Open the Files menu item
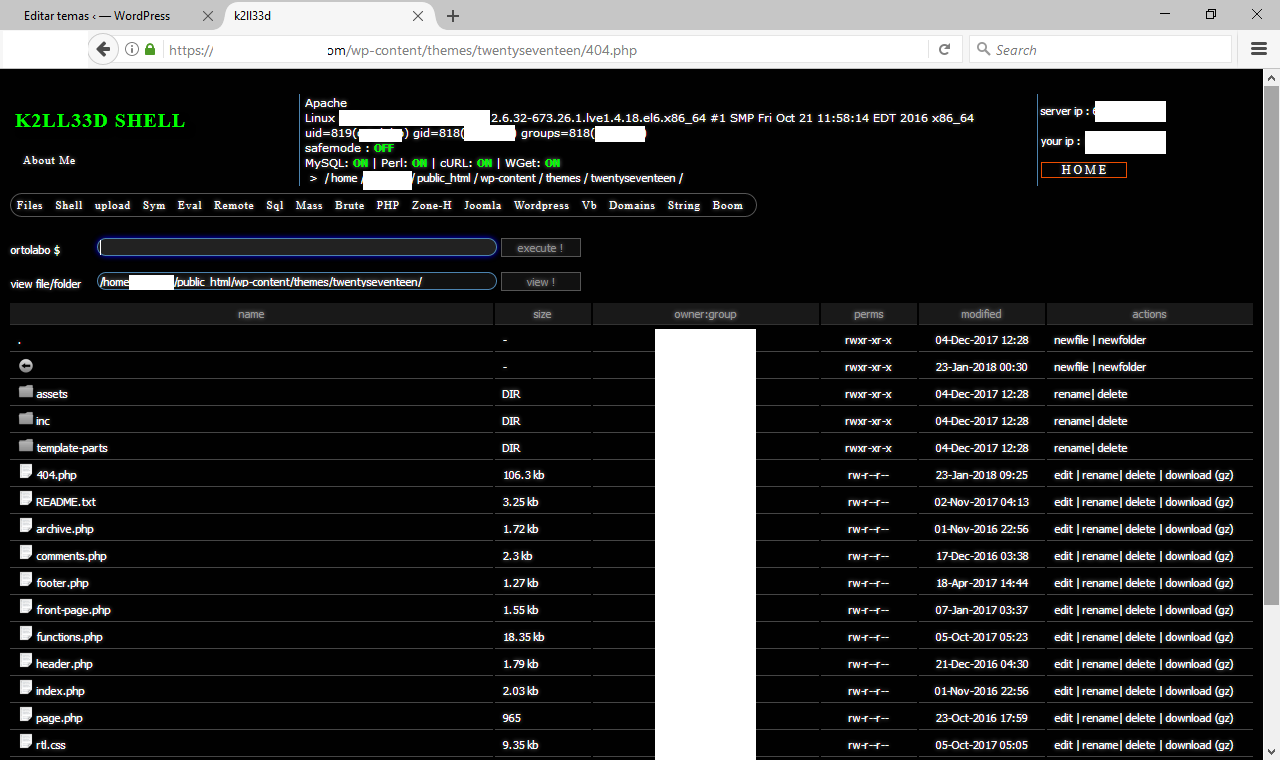 [x=30, y=205]
